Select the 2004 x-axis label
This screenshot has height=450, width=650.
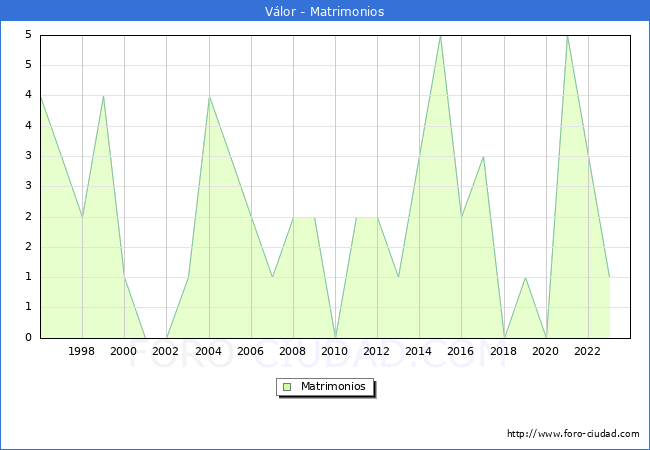[x=209, y=351]
